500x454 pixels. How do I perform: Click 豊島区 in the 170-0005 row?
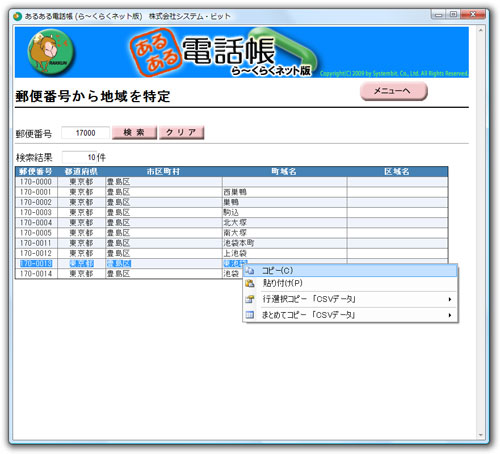point(164,233)
